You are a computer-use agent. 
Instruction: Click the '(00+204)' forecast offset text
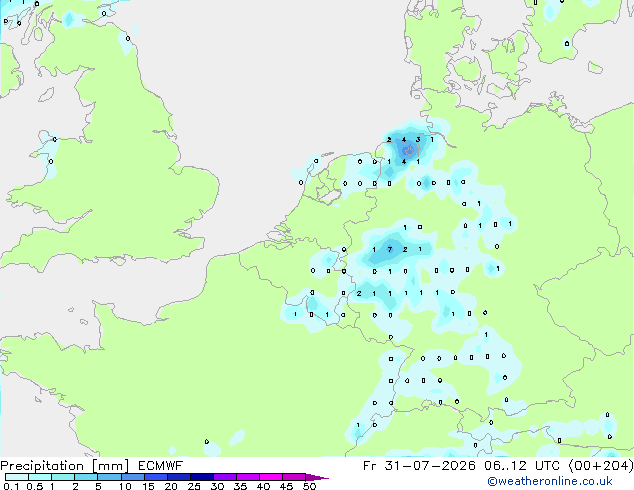601,466
